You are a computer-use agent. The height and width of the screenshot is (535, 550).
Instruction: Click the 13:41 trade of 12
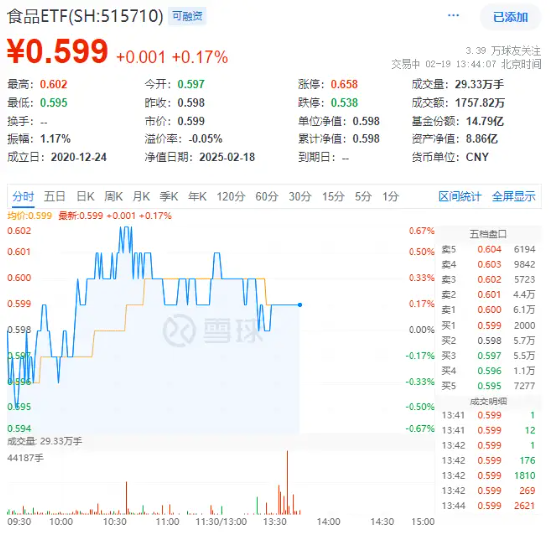tap(488, 430)
